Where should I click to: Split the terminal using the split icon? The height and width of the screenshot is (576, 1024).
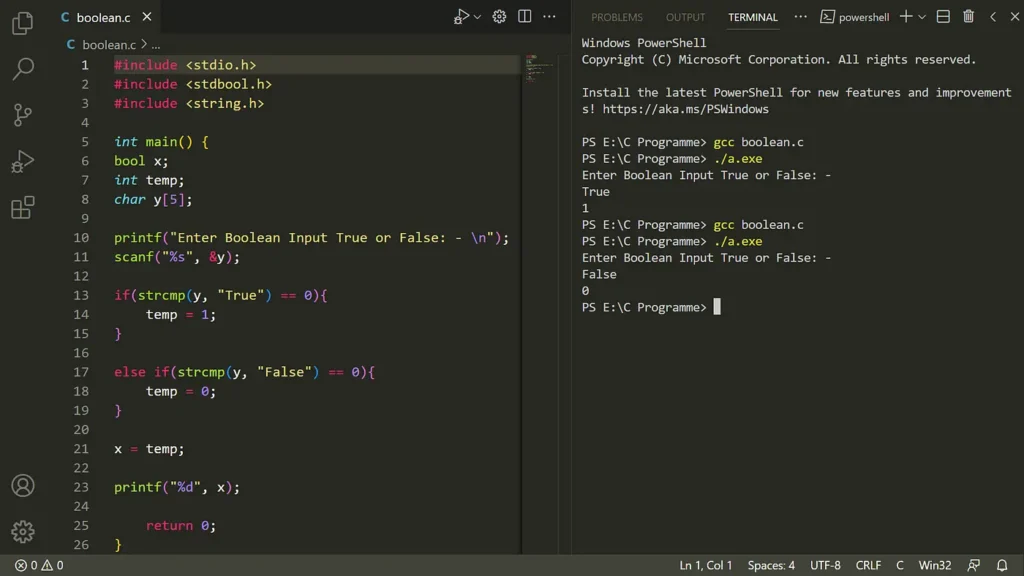click(943, 17)
